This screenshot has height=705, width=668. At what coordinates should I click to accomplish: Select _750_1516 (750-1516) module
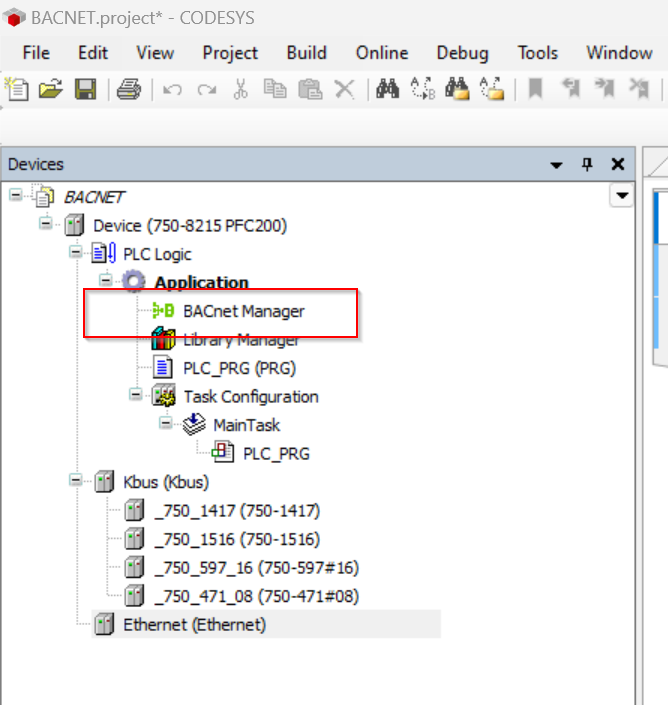click(237, 539)
